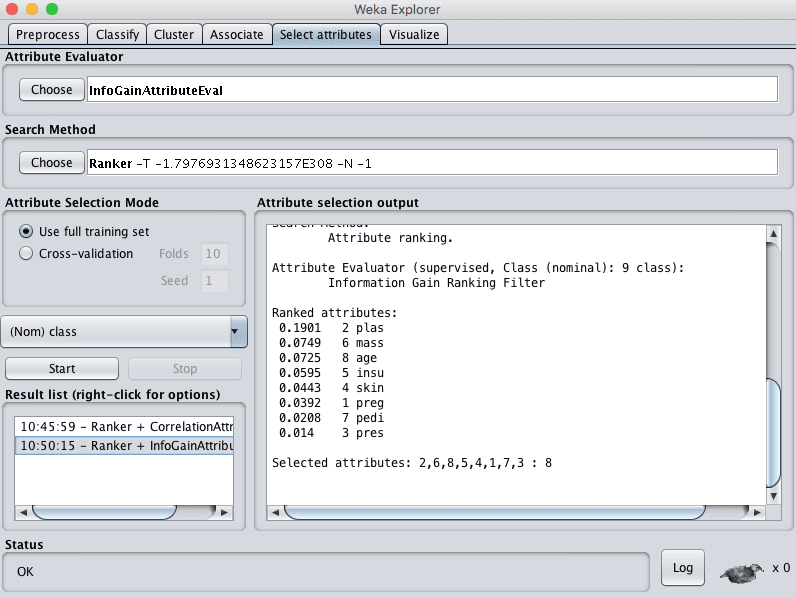Screen dimensions: 796x598
Task: Click the Ranked attributes heading line
Action: 334,313
